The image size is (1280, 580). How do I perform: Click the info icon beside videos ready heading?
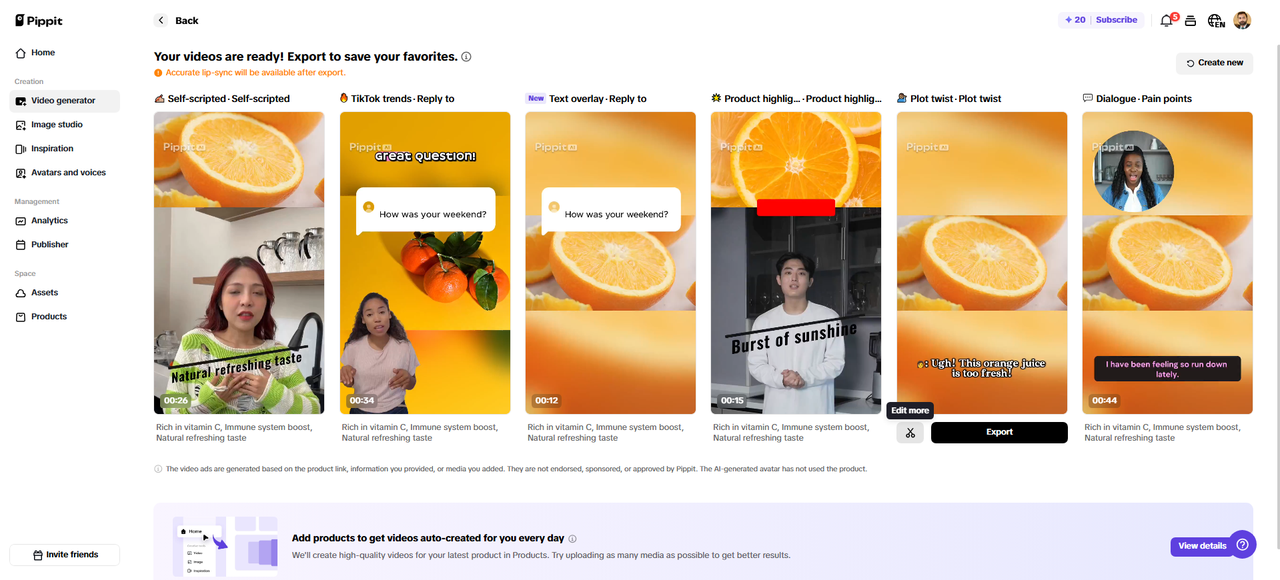467,57
